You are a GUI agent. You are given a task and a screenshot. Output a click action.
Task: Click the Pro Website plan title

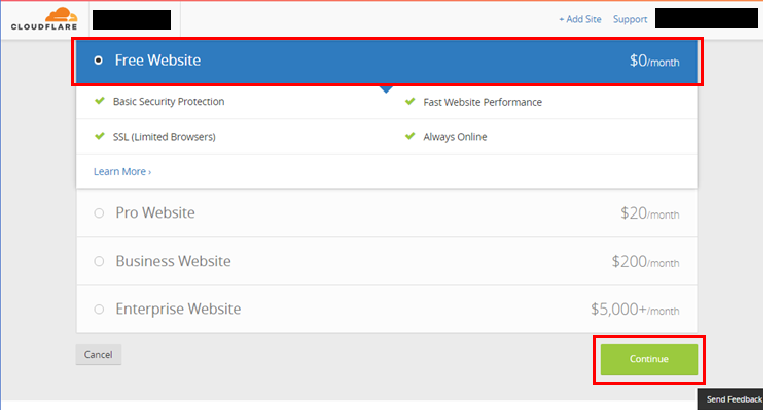[155, 213]
